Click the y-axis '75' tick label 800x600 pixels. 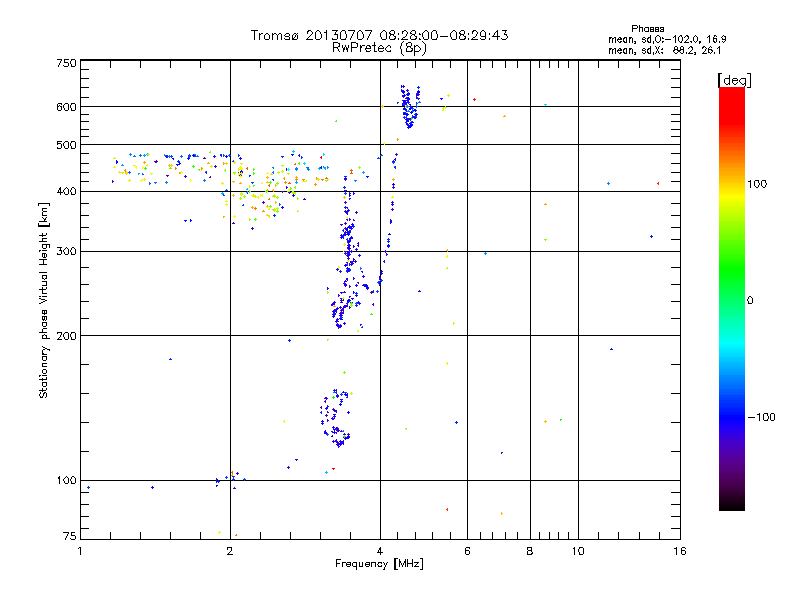point(70,536)
